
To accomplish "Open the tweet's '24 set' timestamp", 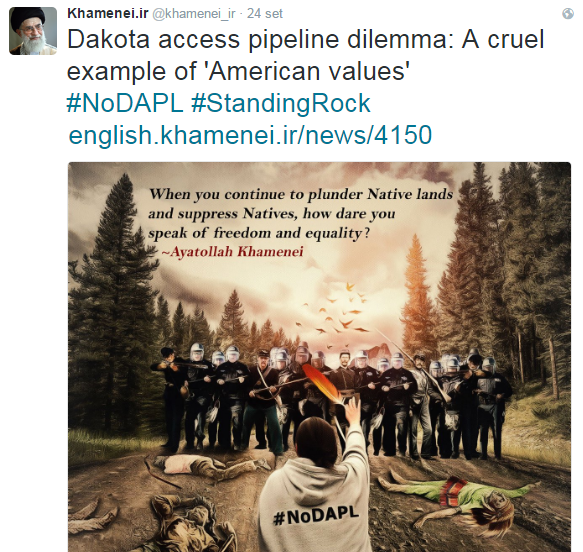I will [265, 14].
